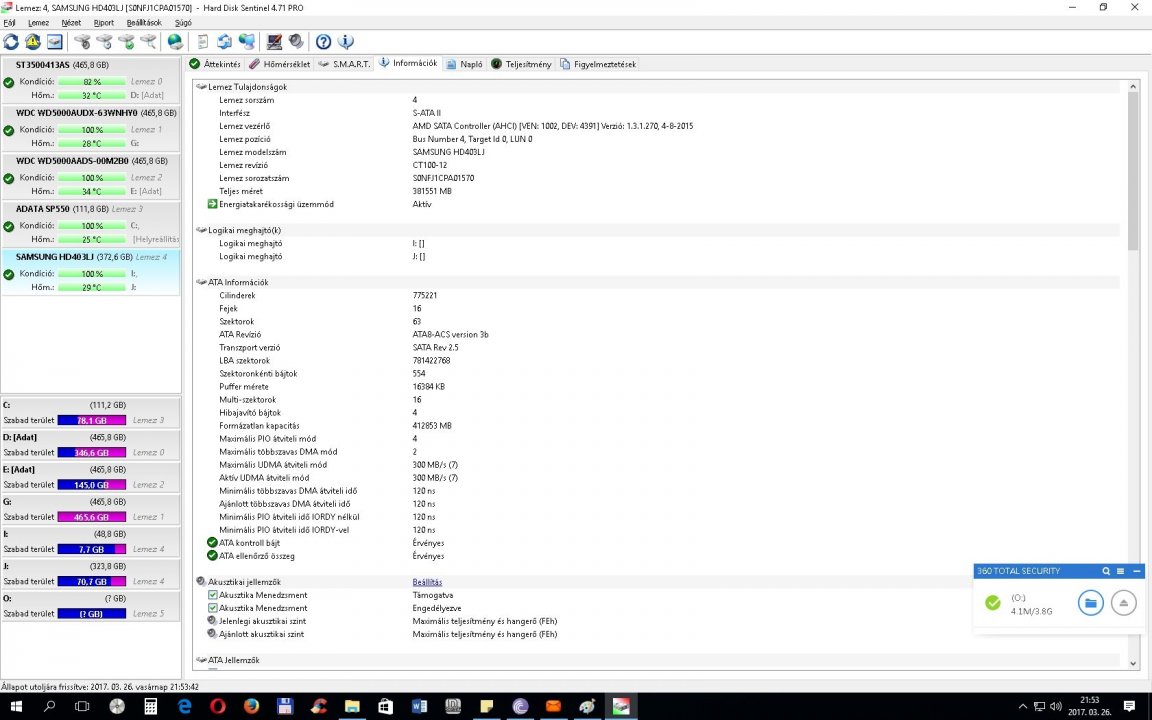Open Opera browser from the taskbar
The width and height of the screenshot is (1152, 720).
pyautogui.click(x=218, y=706)
